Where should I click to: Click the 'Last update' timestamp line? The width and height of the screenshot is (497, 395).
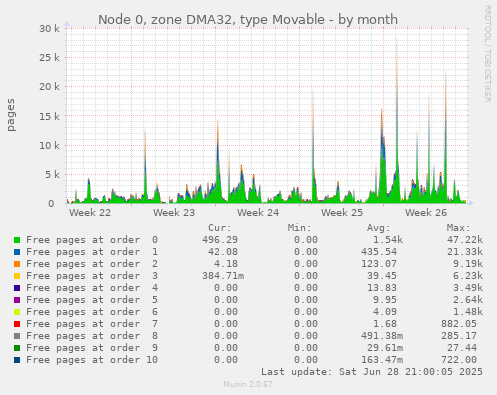372,372
